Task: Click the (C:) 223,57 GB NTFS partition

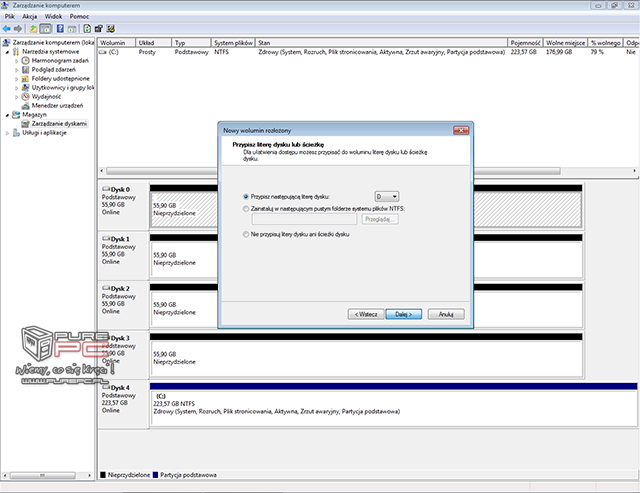Action: click(394, 408)
